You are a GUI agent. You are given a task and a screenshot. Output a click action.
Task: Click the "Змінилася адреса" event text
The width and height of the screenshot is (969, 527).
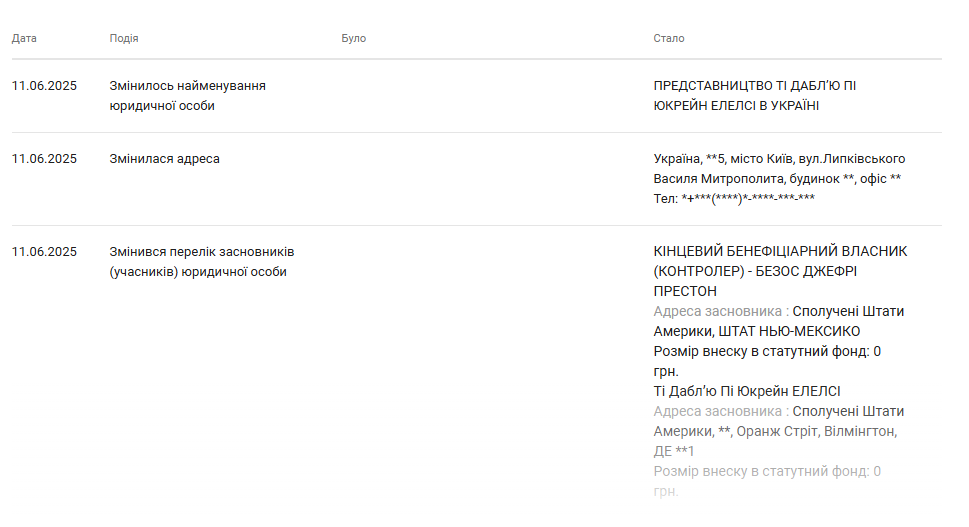pyautogui.click(x=164, y=159)
